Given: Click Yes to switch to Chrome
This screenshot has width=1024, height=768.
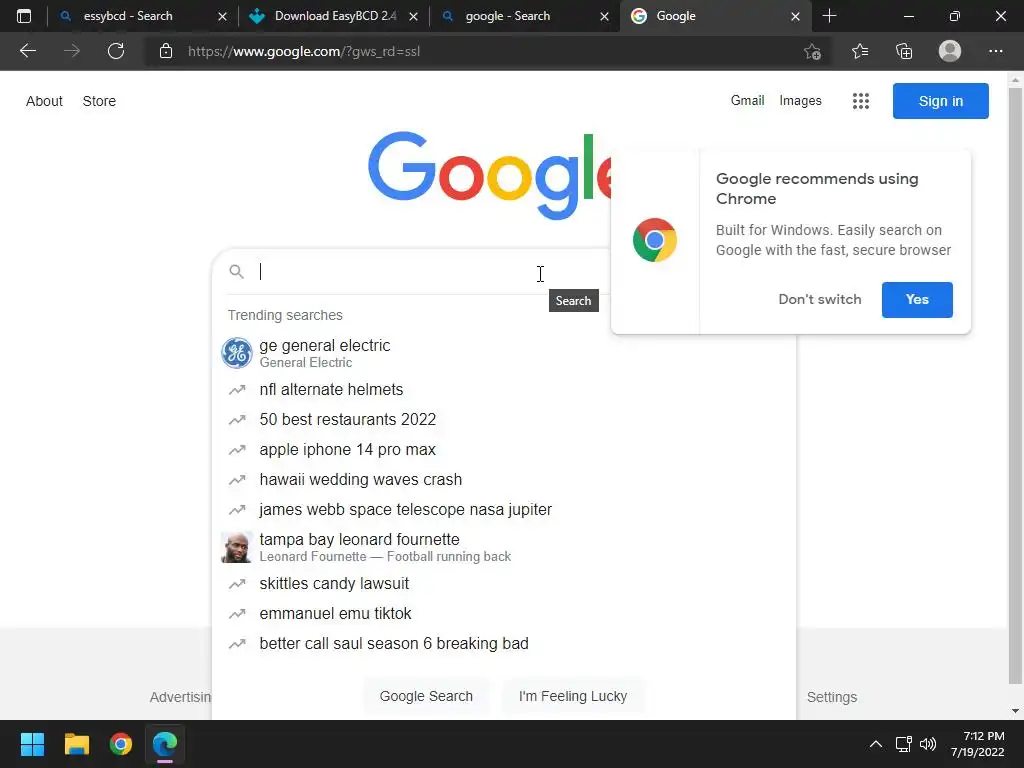Looking at the screenshot, I should click(x=917, y=300).
